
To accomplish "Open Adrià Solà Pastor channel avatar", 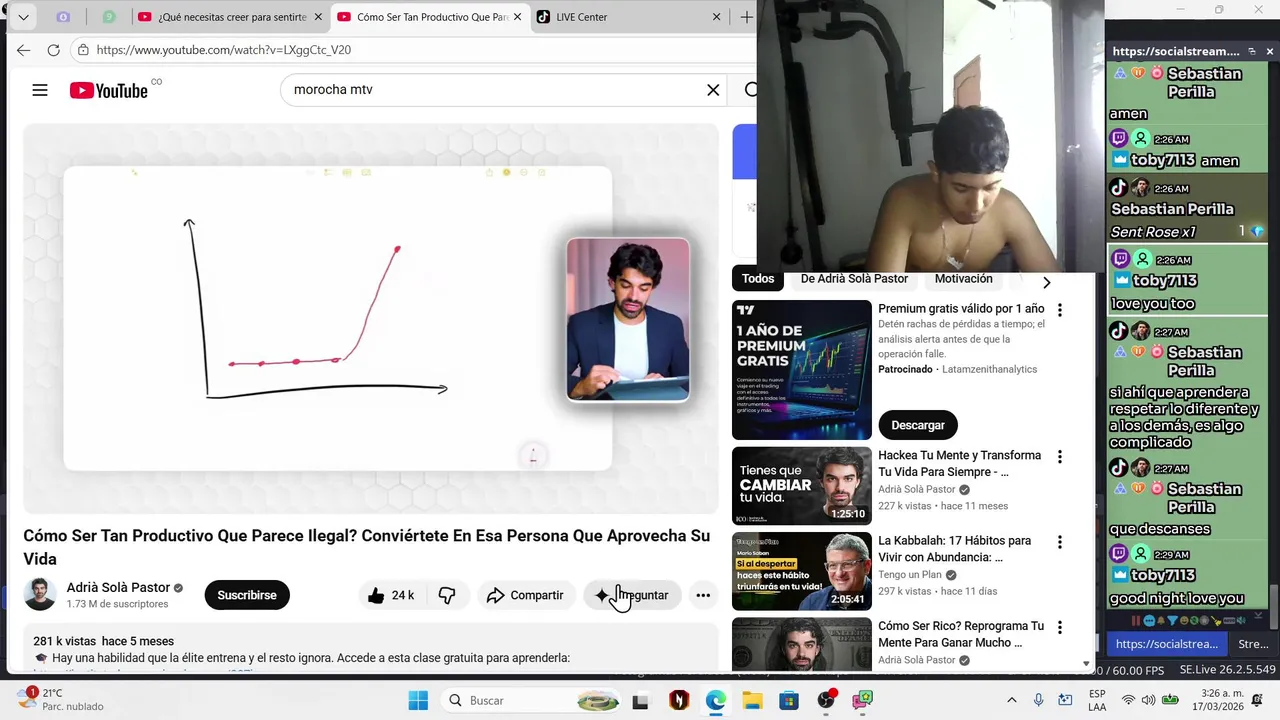I will [x=40, y=594].
